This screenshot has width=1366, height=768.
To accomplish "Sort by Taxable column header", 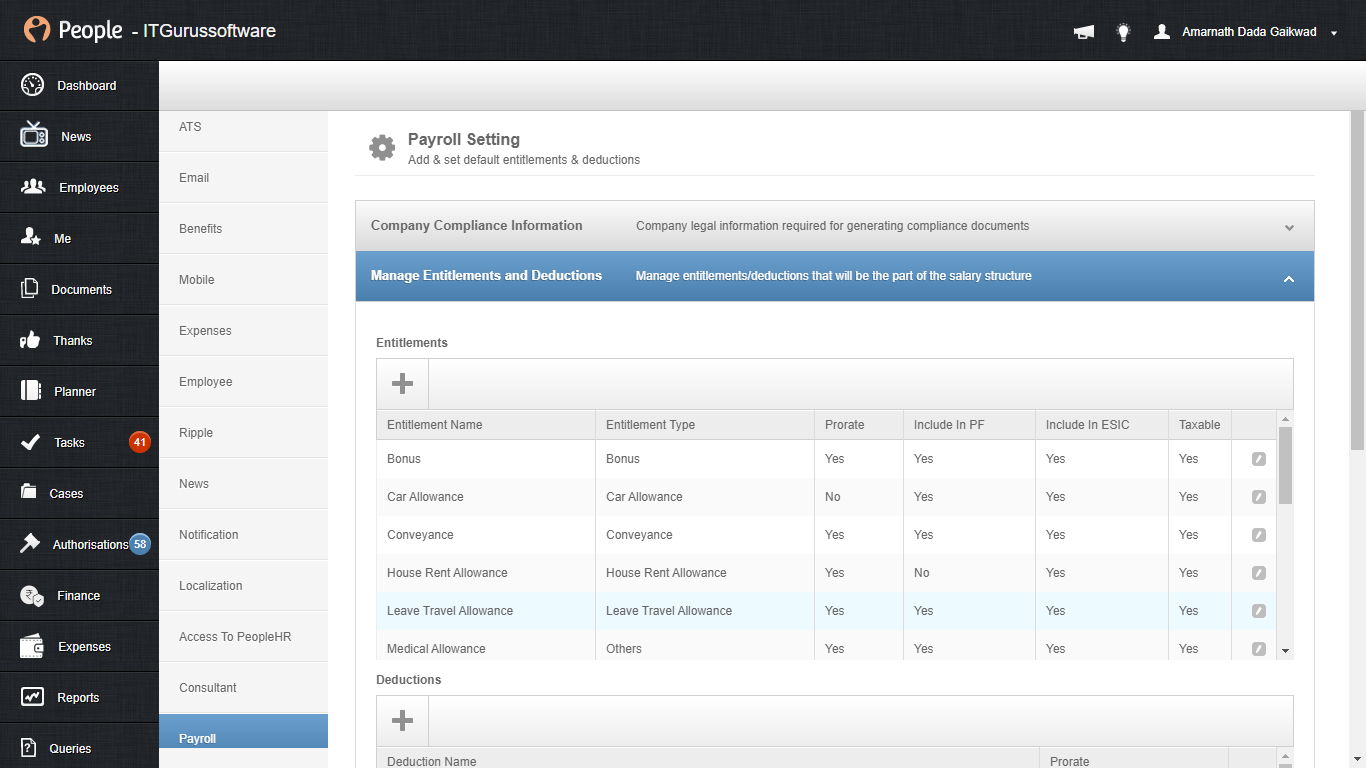I will [x=1200, y=425].
